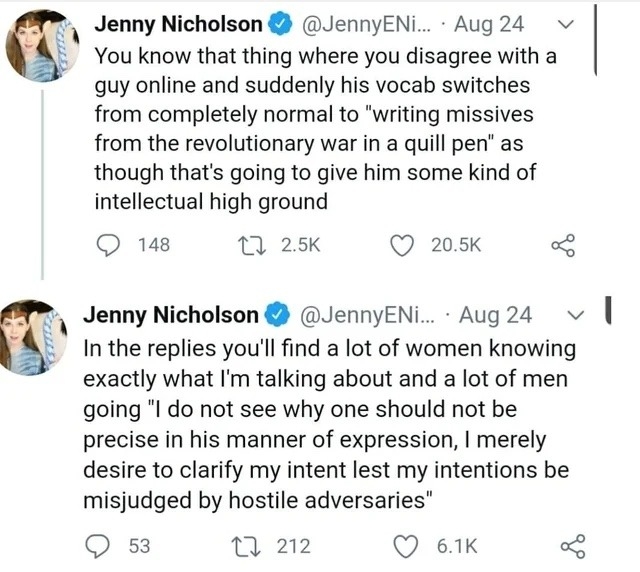The width and height of the screenshot is (640, 572).
Task: Open Jenny Nicholson's profile from first tweet name
Action: pyautogui.click(x=178, y=22)
